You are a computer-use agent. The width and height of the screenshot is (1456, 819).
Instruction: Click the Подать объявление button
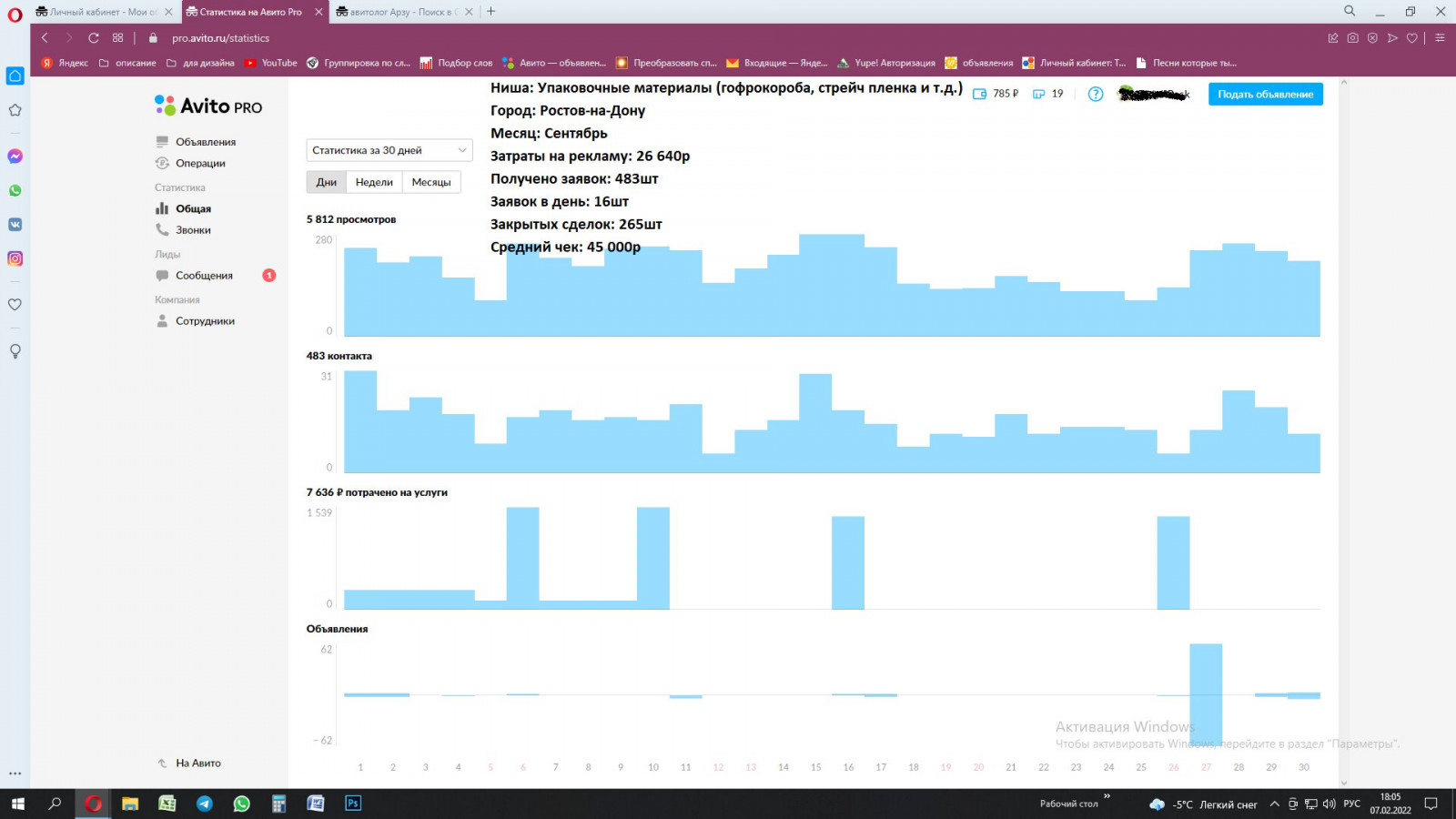[1266, 94]
